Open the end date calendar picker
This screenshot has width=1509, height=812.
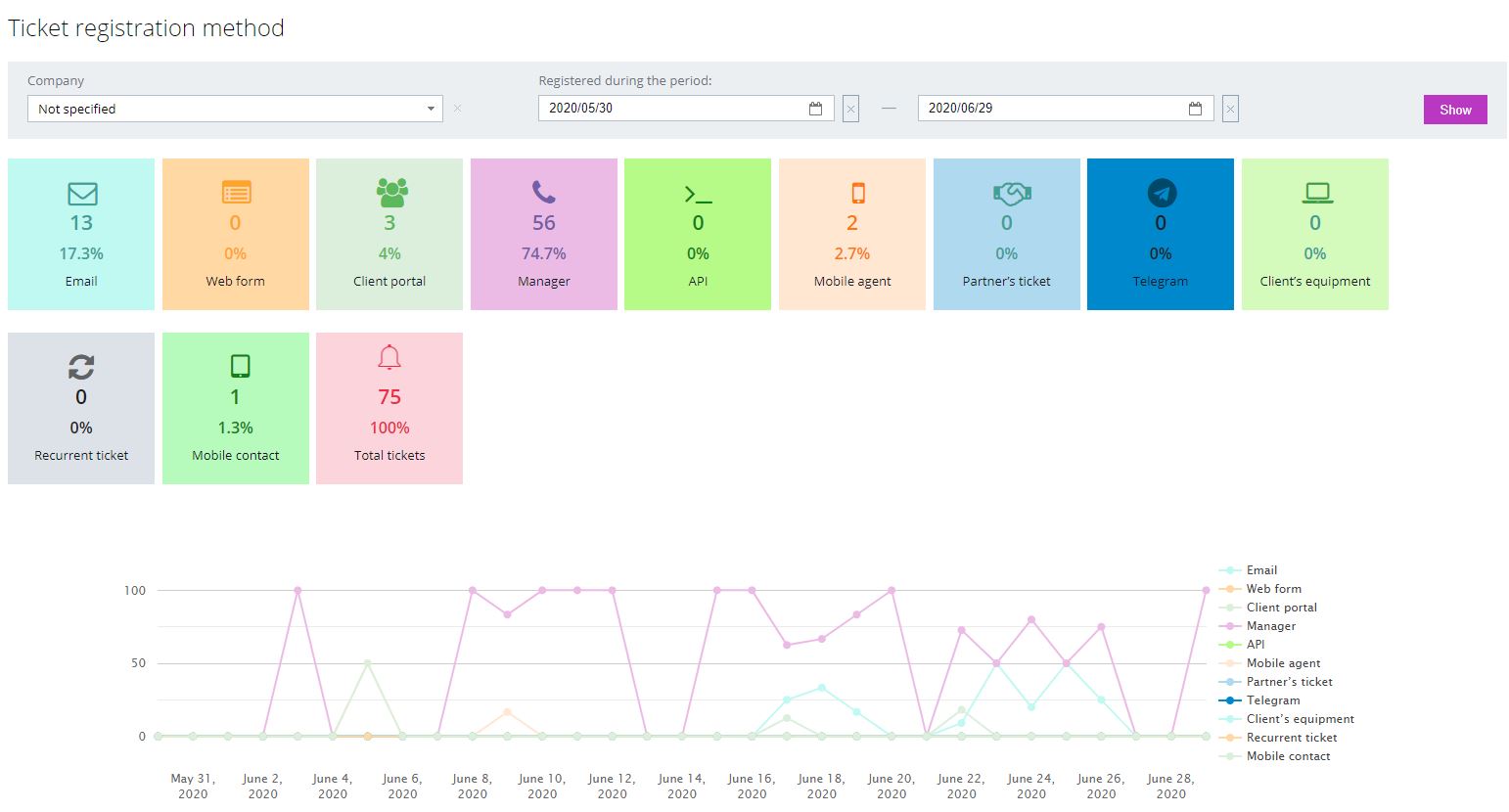tap(1194, 109)
